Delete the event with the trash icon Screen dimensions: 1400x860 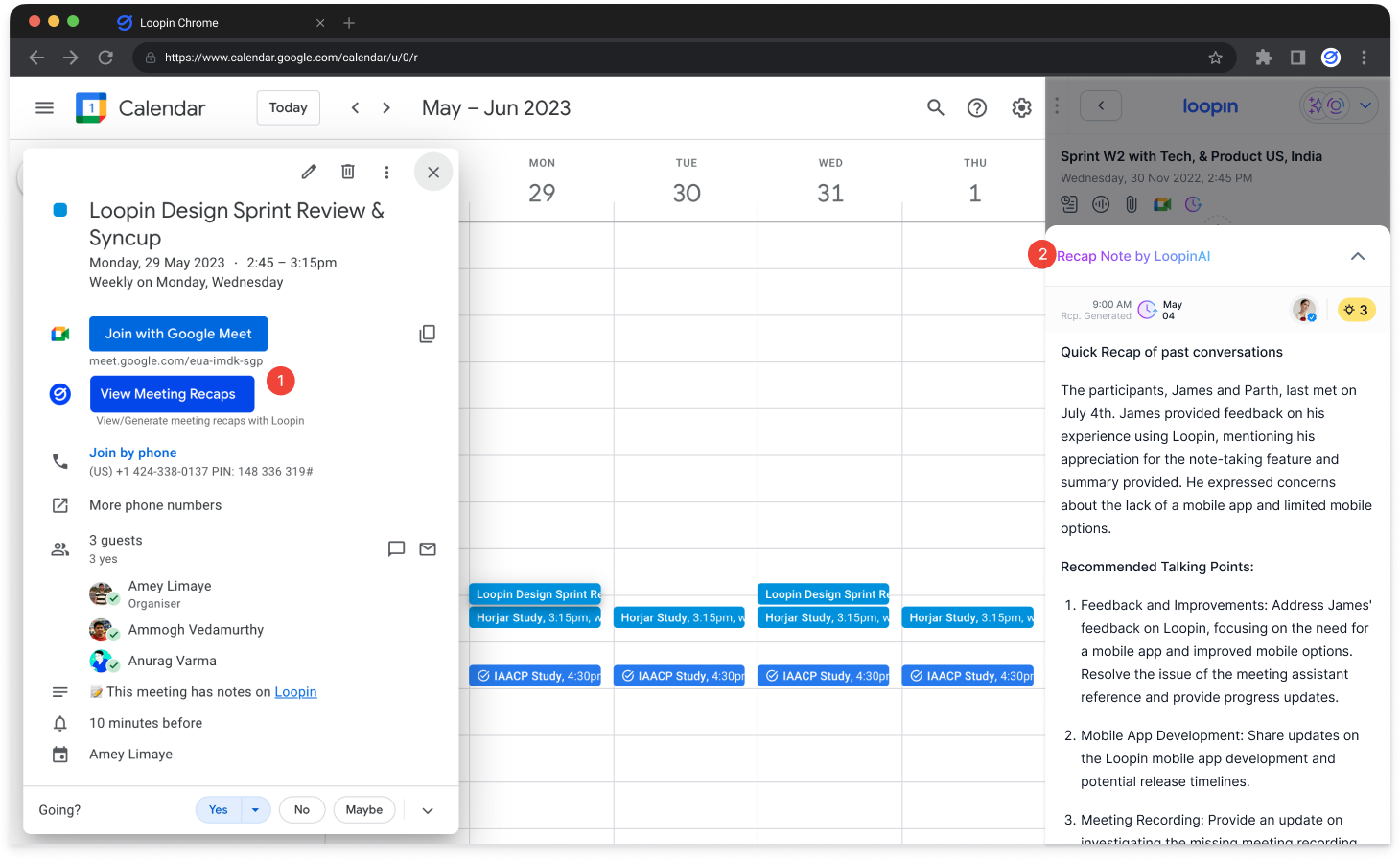coord(348,172)
